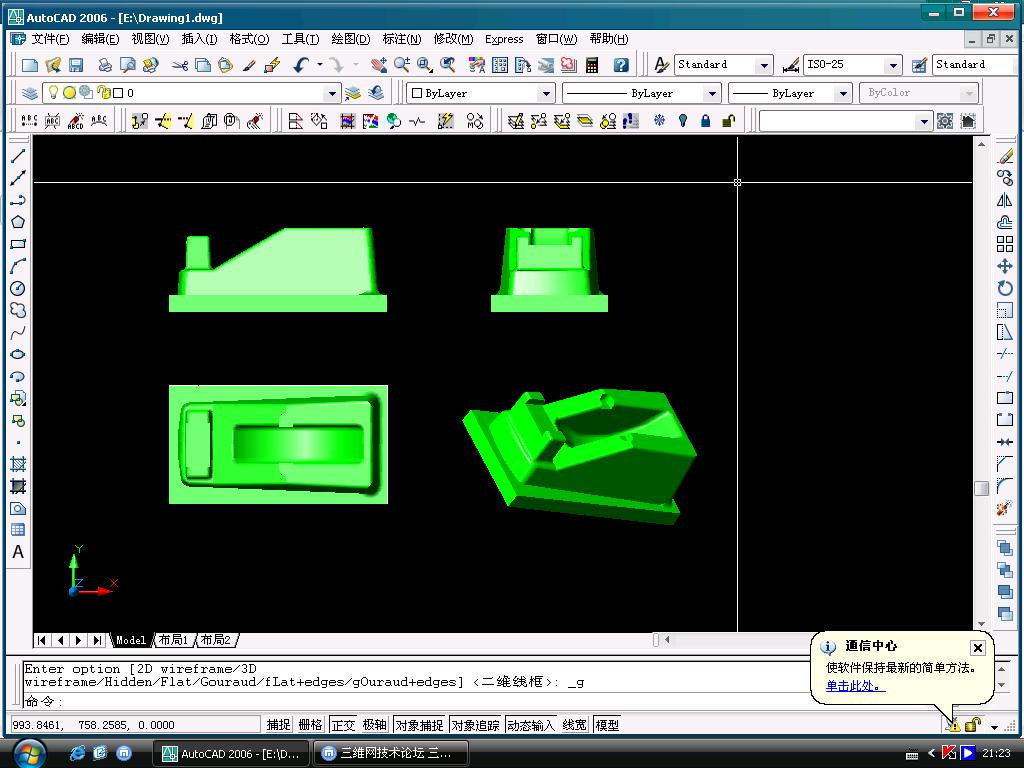
Task: Toggle 极轴 polar tracking
Action: click(375, 725)
